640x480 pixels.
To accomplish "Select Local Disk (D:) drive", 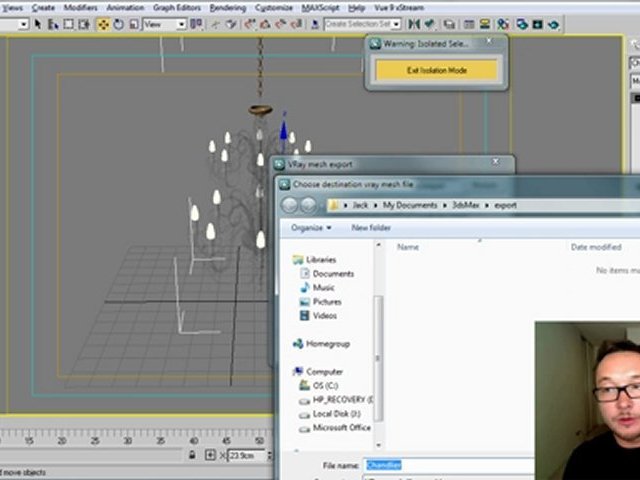I will click(x=336, y=413).
